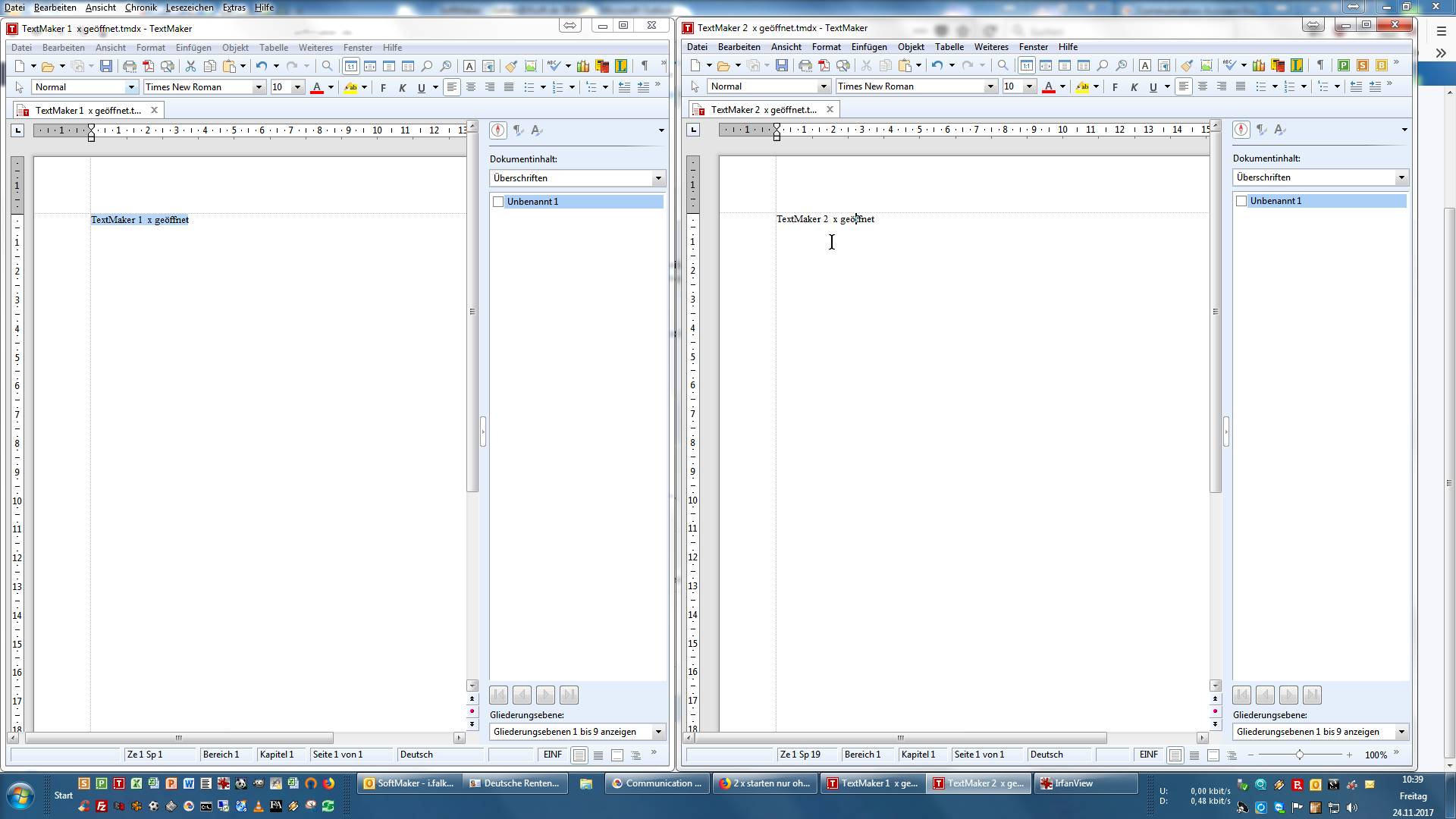Screen dimensions: 1456x819
Task: Check Unbenannt 1 checkbox in TextMaker 1 sidebar
Action: pos(498,202)
